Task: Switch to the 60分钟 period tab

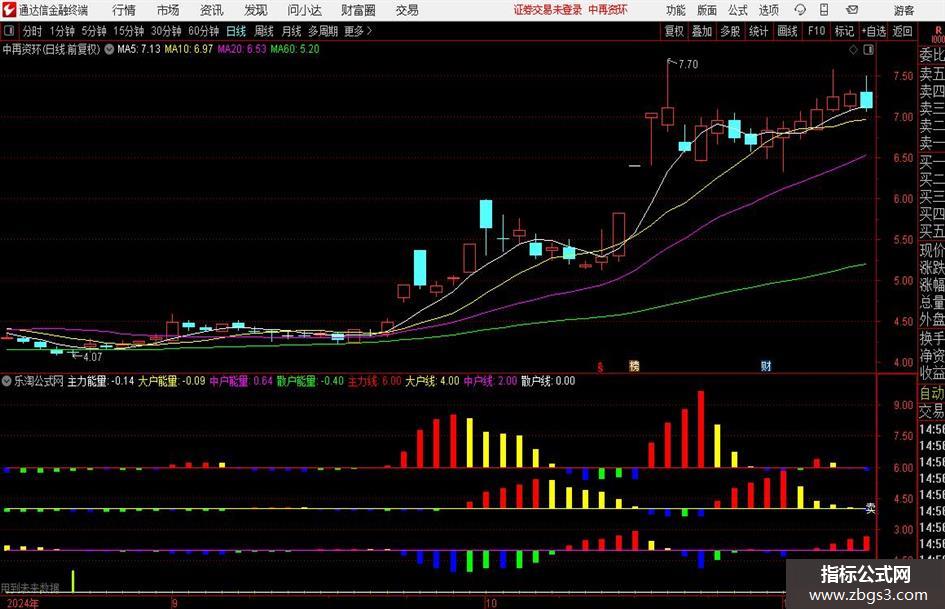Action: tap(204, 31)
